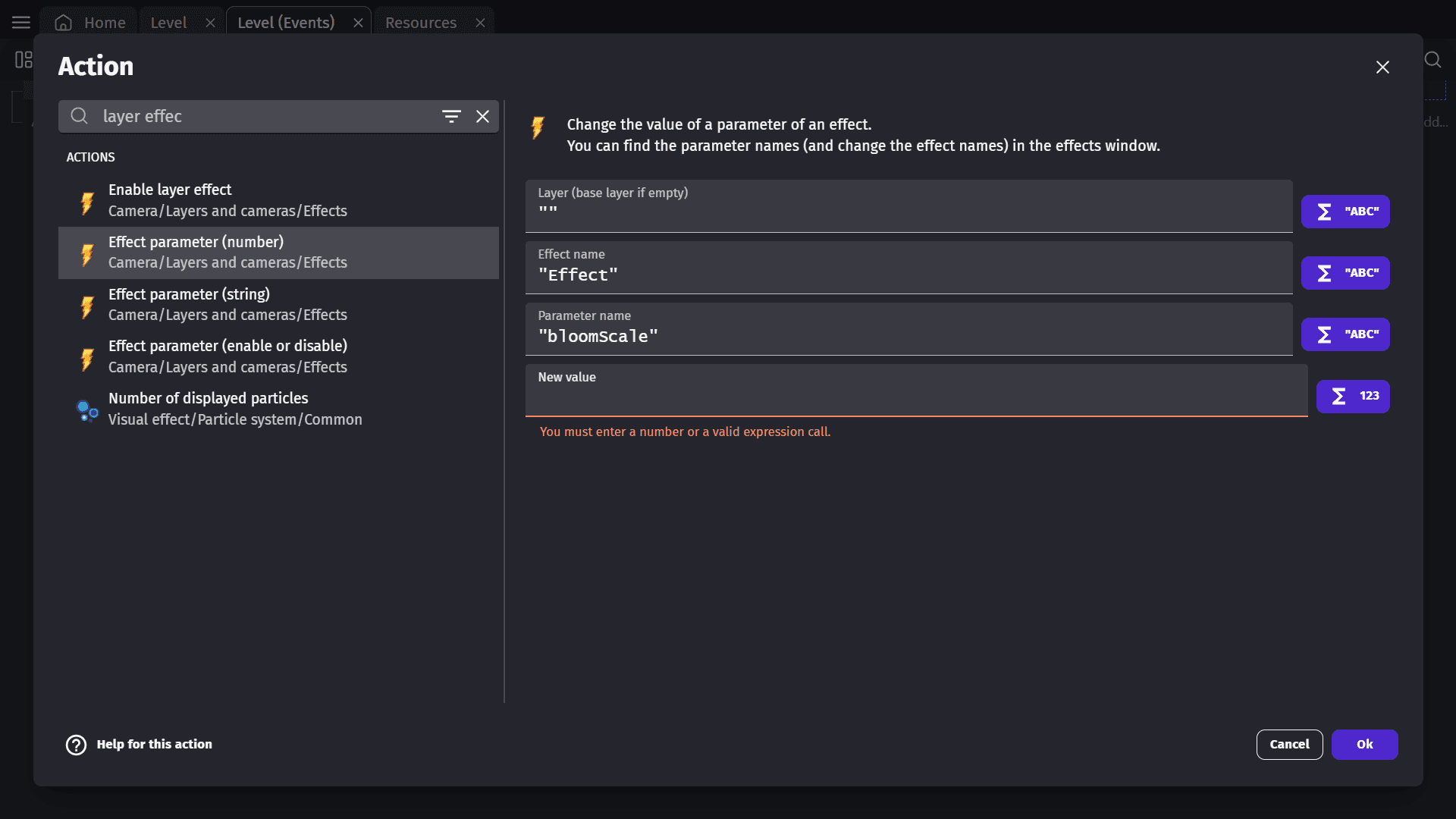
Task: Click the help question mark icon
Action: click(x=76, y=745)
